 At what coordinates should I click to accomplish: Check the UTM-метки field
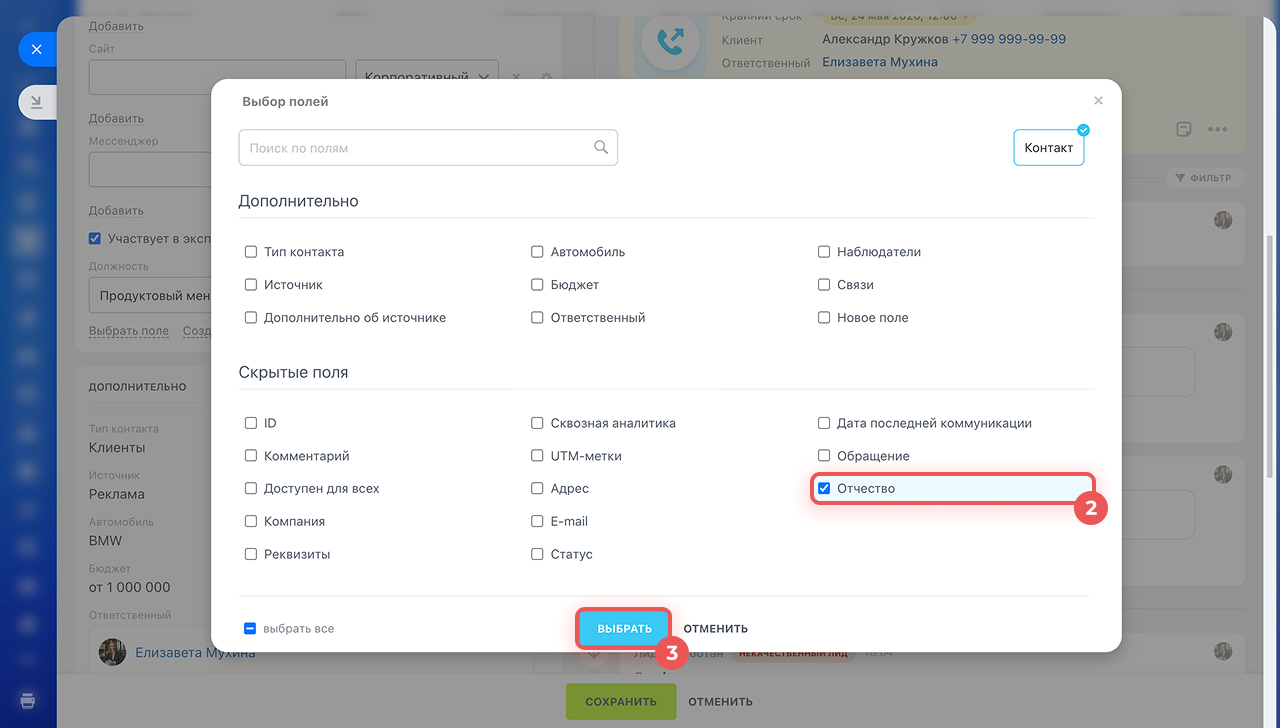[538, 456]
